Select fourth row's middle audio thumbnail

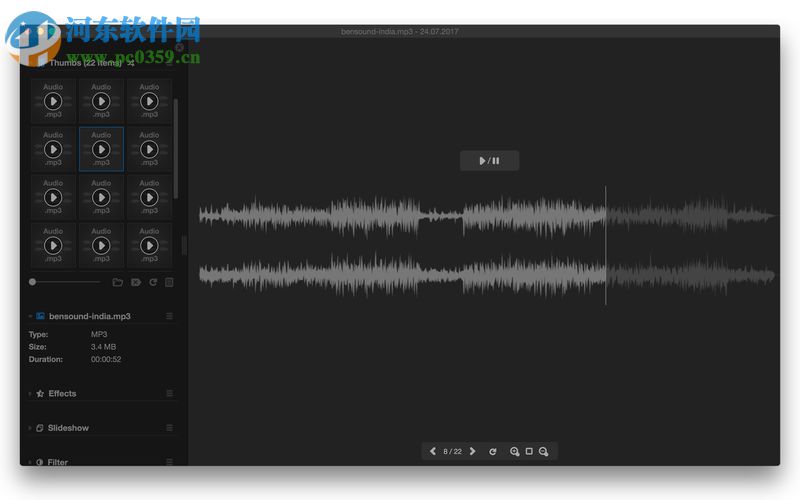101,245
